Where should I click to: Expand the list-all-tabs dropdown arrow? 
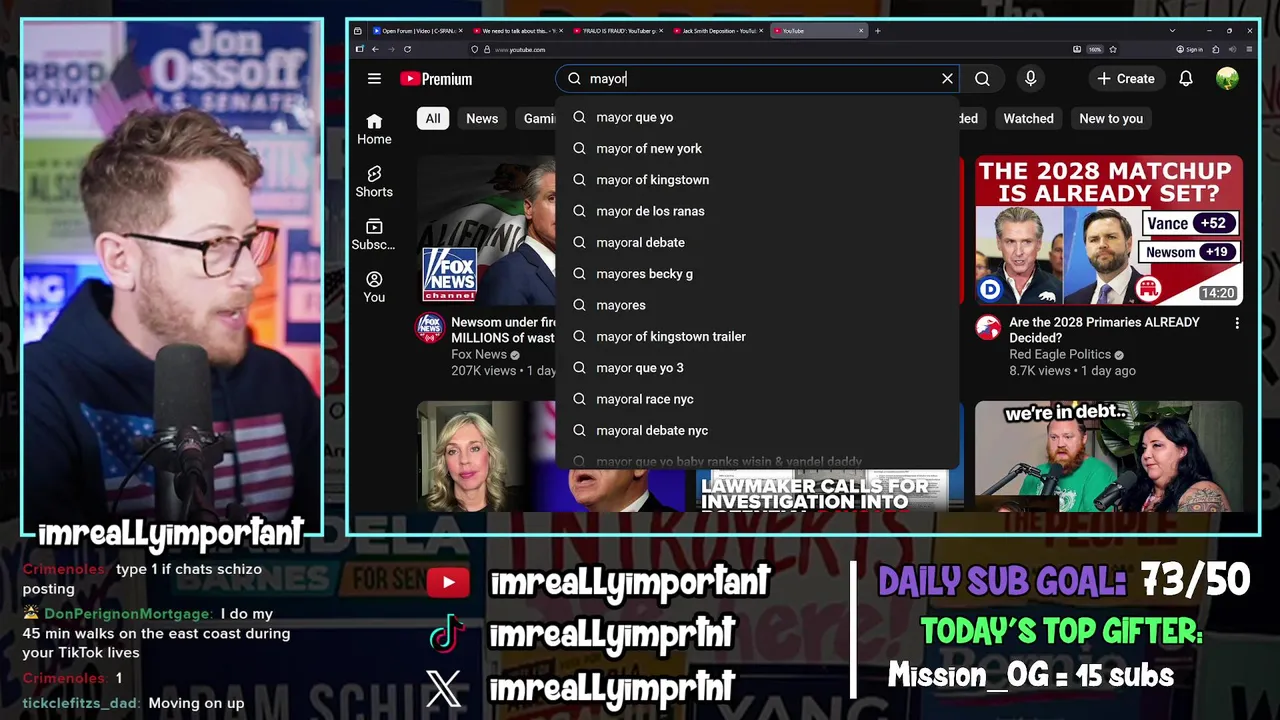[1172, 31]
